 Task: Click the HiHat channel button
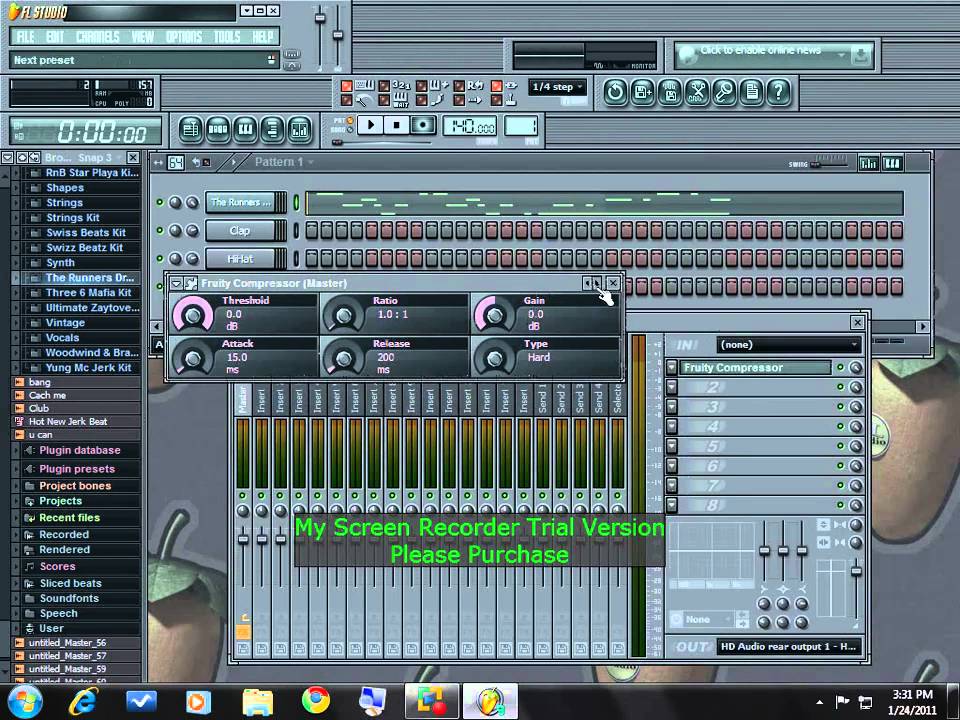point(241,259)
